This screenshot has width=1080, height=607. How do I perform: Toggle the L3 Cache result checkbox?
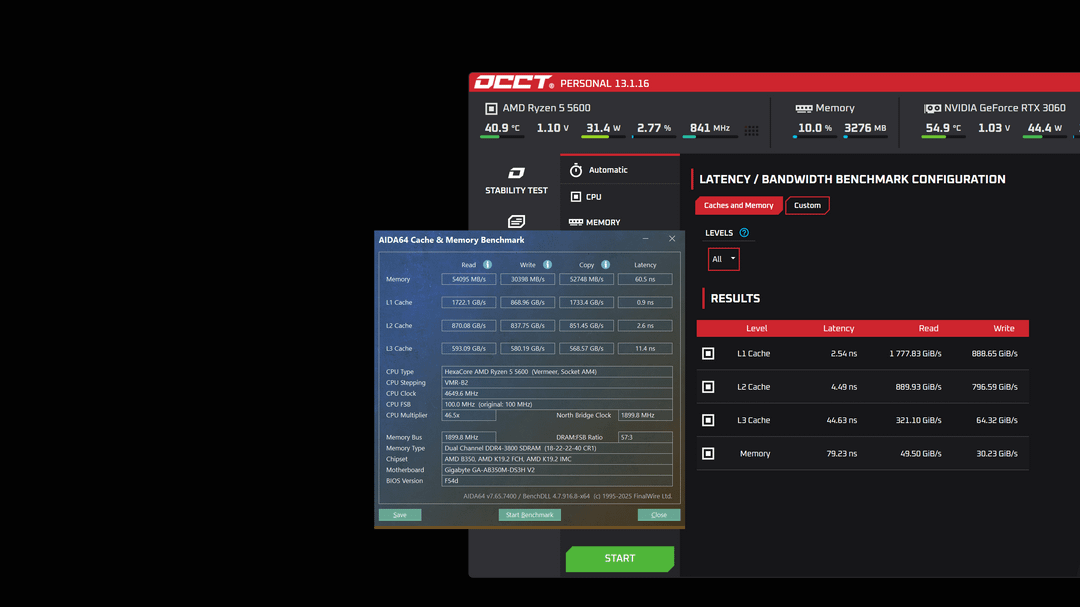point(708,420)
